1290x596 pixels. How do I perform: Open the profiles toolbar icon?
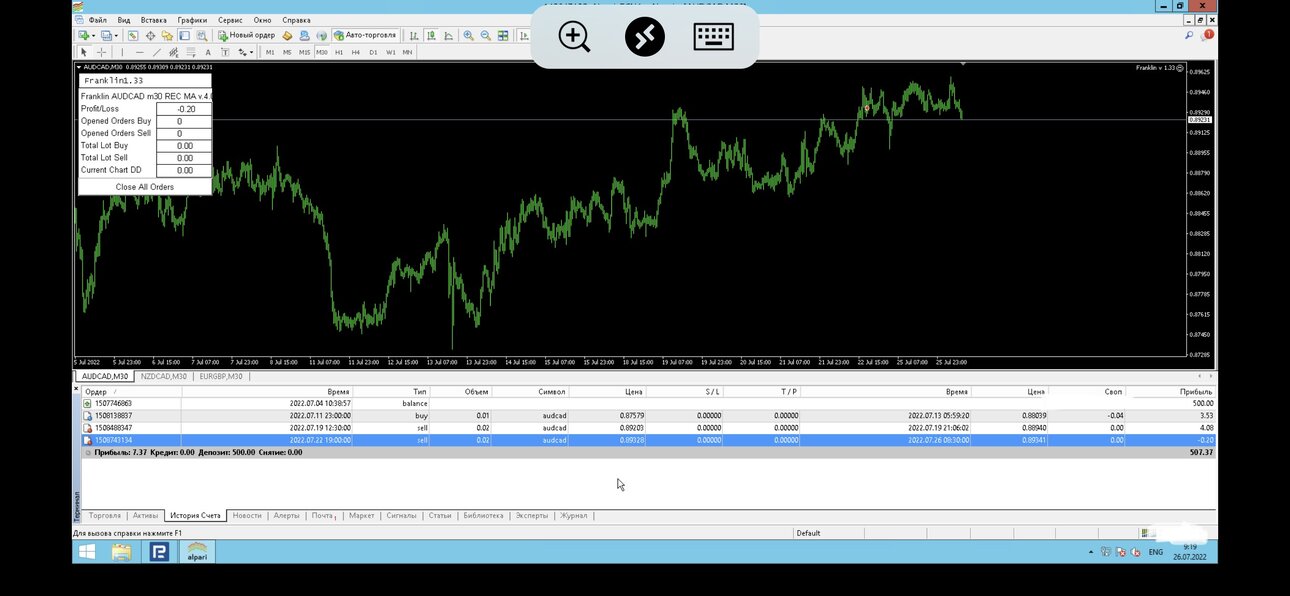point(107,35)
